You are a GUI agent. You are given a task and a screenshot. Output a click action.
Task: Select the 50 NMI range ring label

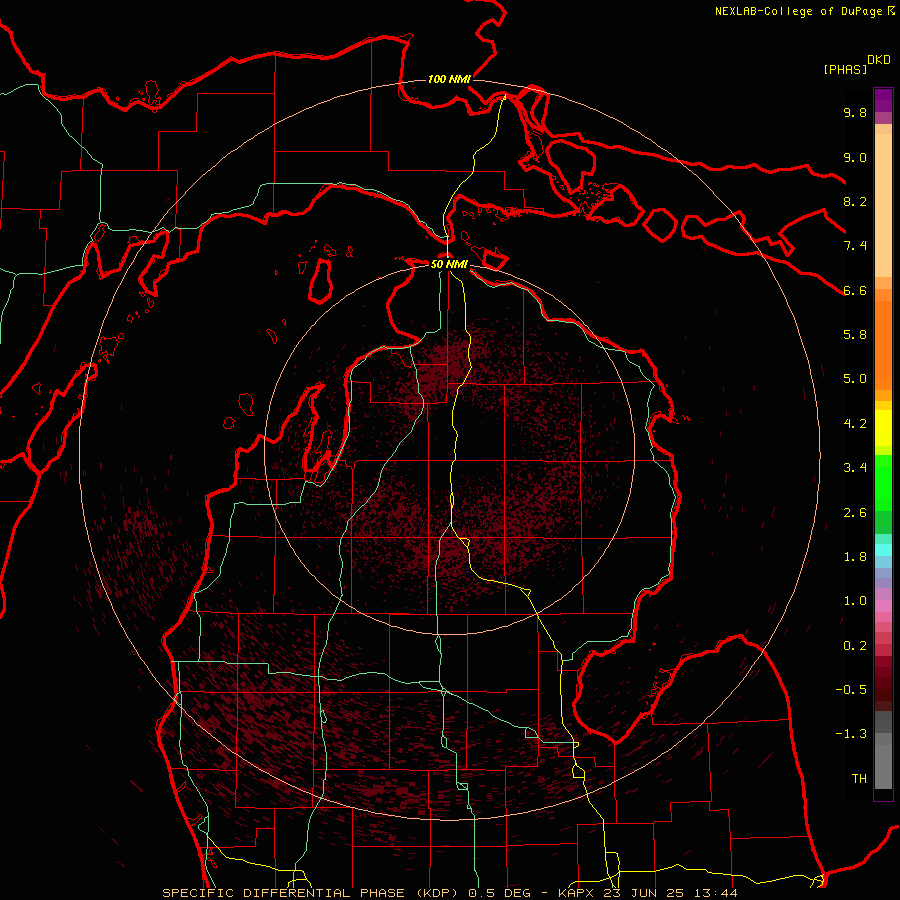coord(449,264)
